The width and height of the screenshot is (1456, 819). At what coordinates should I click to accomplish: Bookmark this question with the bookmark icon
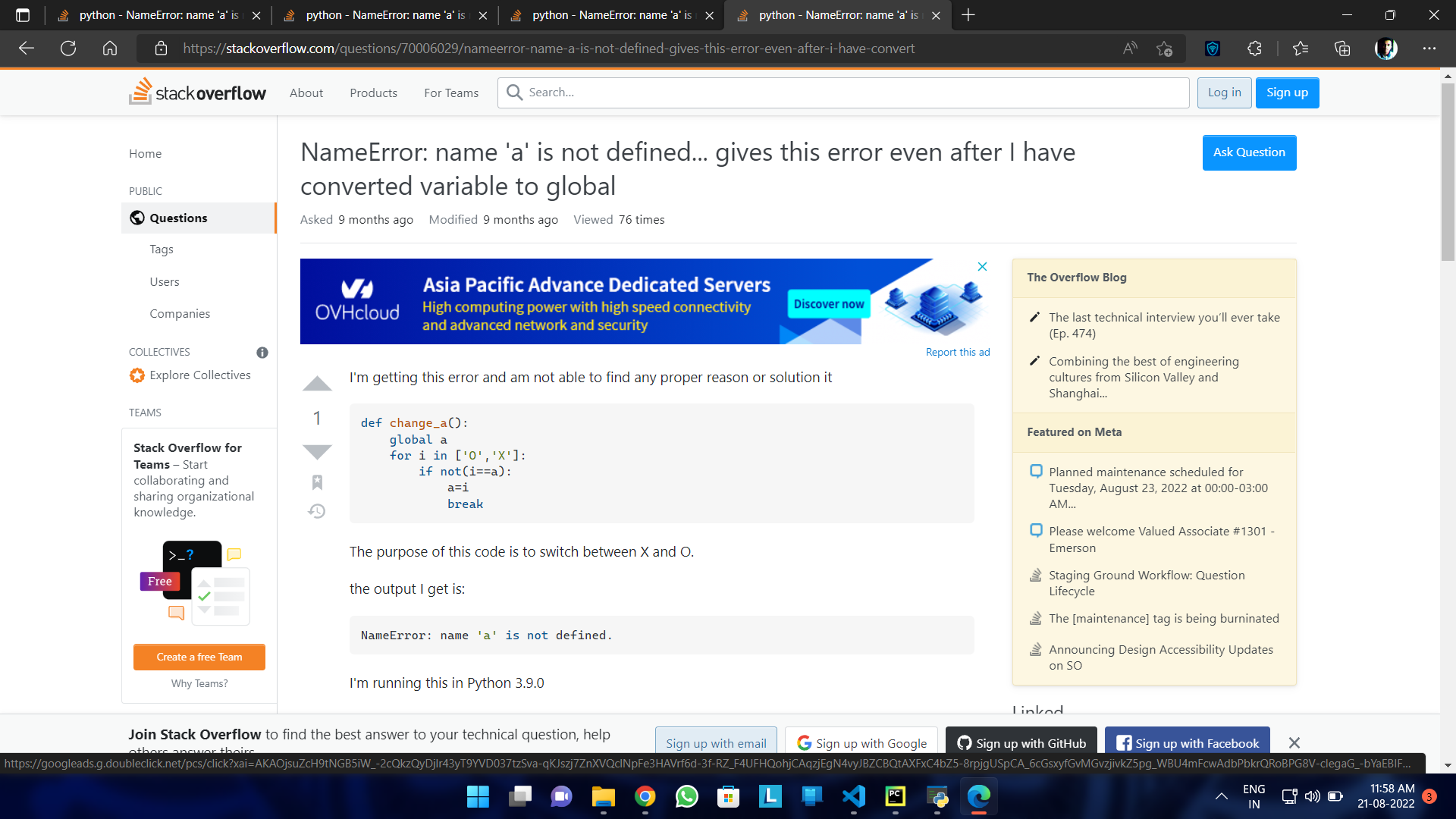317,482
